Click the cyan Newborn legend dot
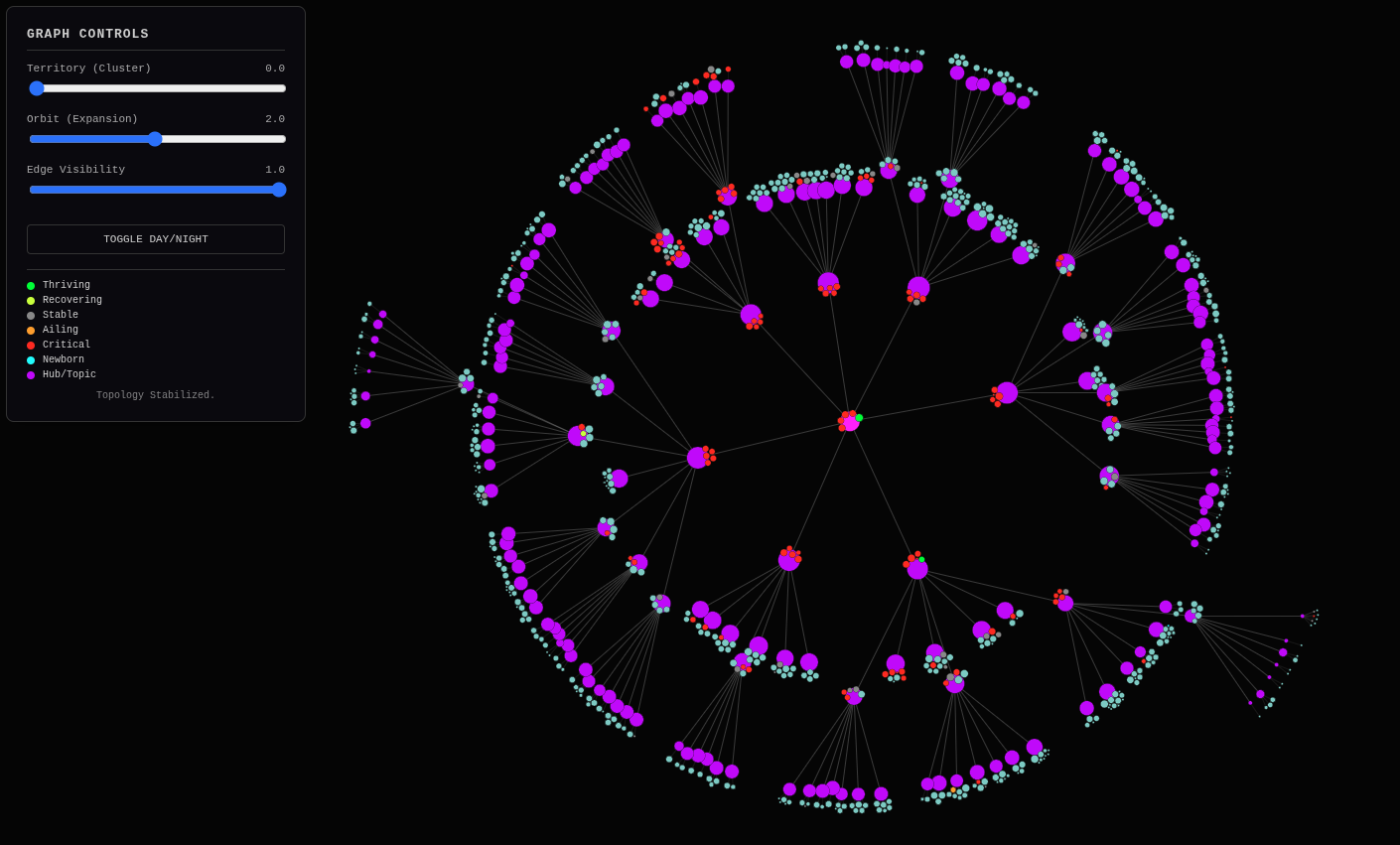 [31, 360]
